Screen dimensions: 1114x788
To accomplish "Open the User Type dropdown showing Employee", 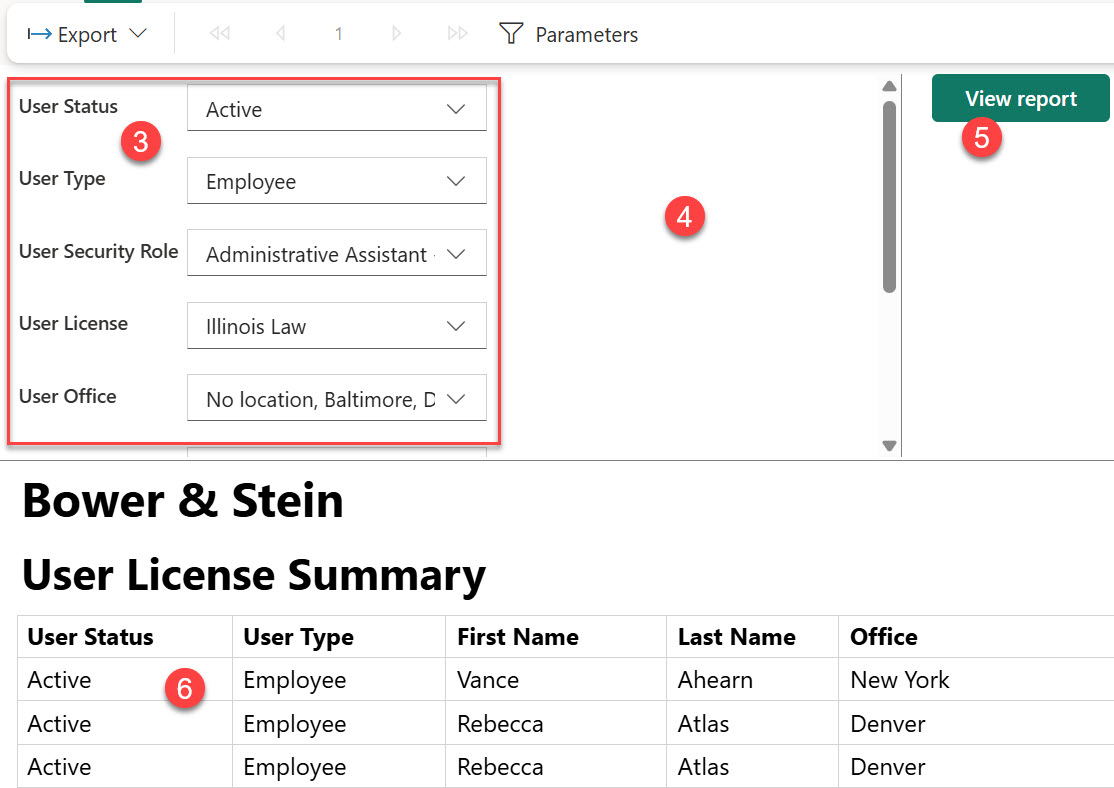I will (337, 180).
